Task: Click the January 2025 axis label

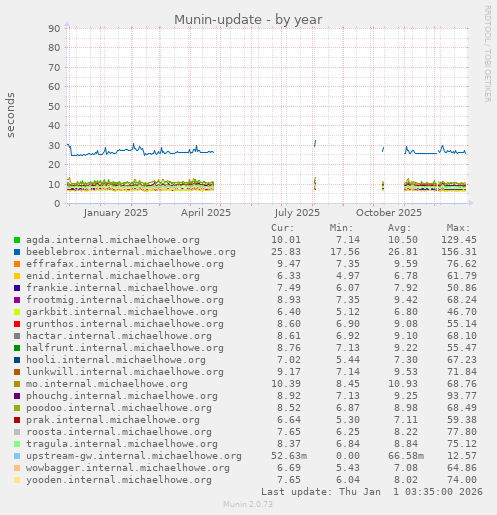Action: click(x=116, y=213)
